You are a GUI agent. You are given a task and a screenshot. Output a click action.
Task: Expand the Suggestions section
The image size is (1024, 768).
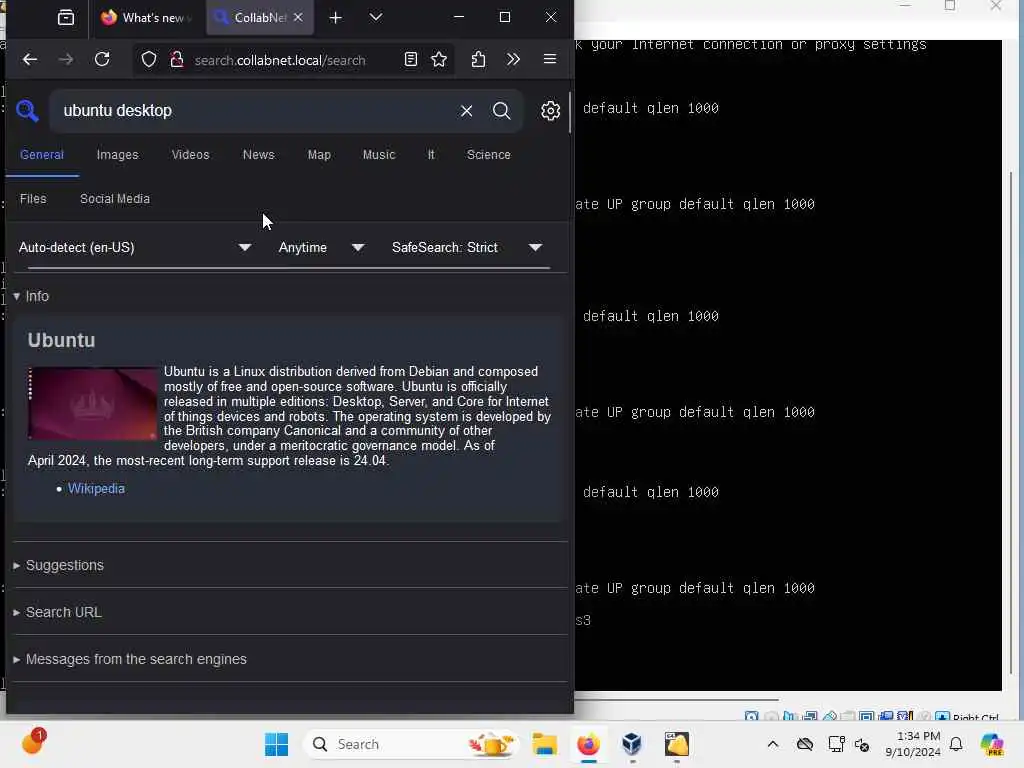click(58, 566)
